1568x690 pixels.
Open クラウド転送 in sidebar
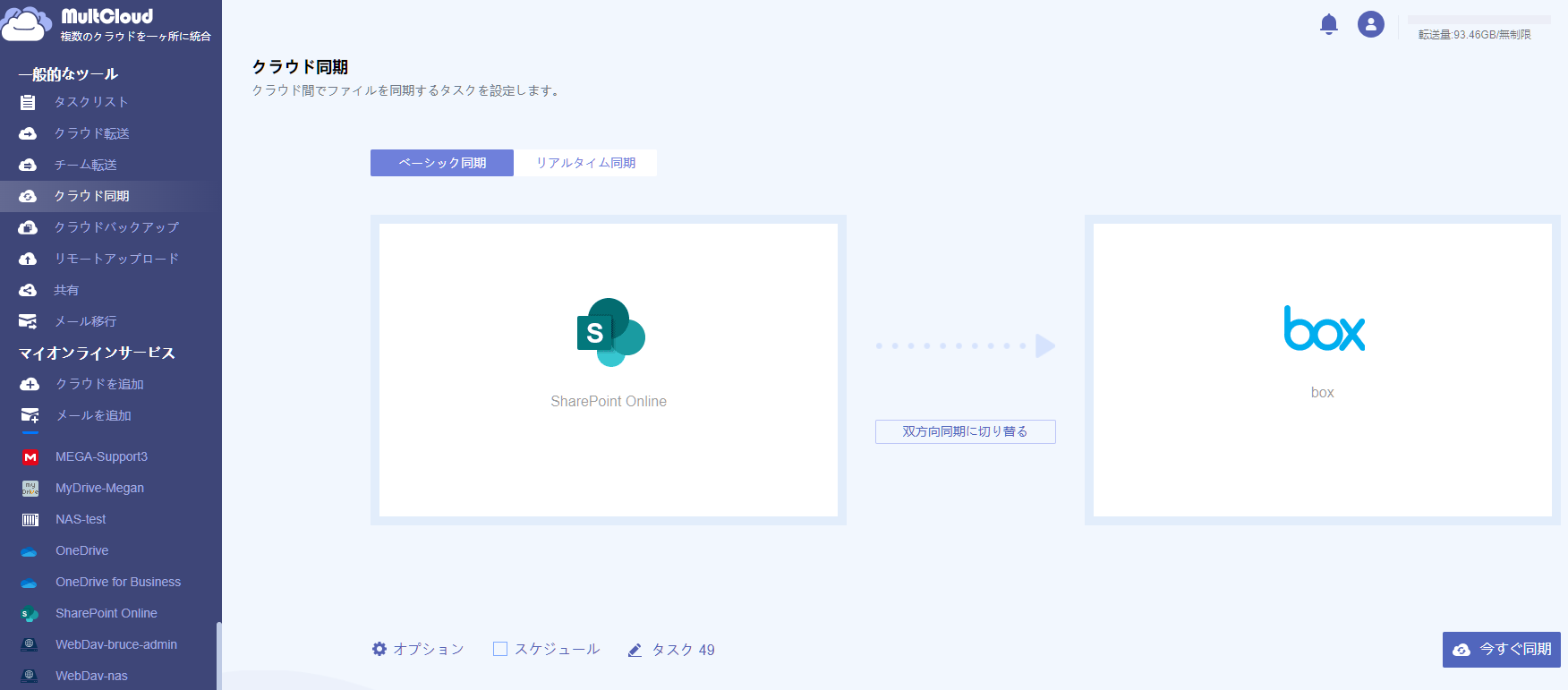click(92, 133)
